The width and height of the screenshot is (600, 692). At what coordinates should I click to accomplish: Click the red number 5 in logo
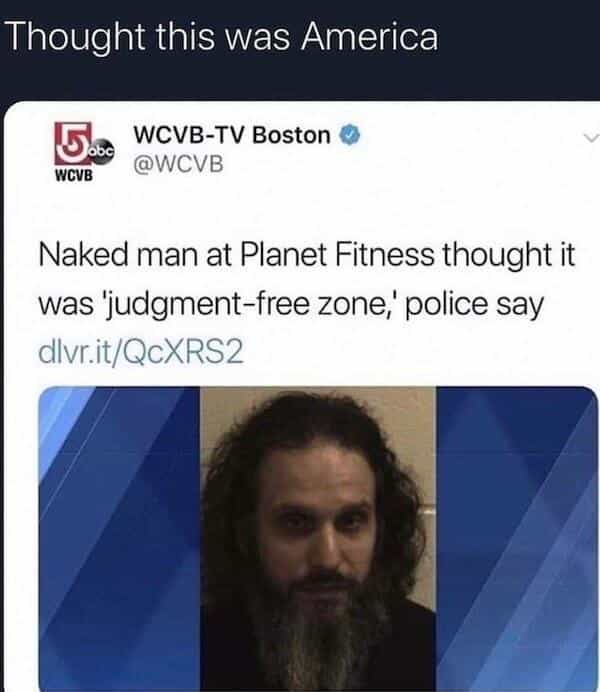73,143
